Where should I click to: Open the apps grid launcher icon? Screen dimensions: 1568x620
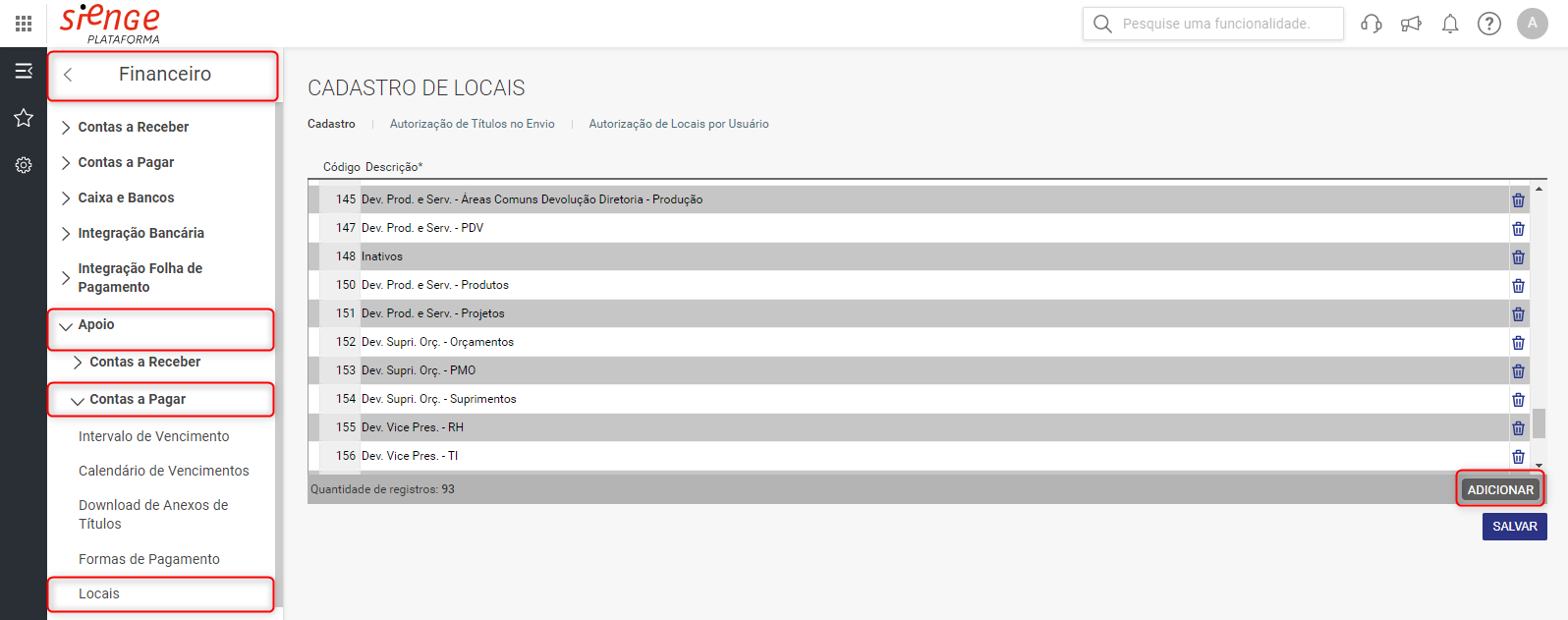pyautogui.click(x=24, y=24)
